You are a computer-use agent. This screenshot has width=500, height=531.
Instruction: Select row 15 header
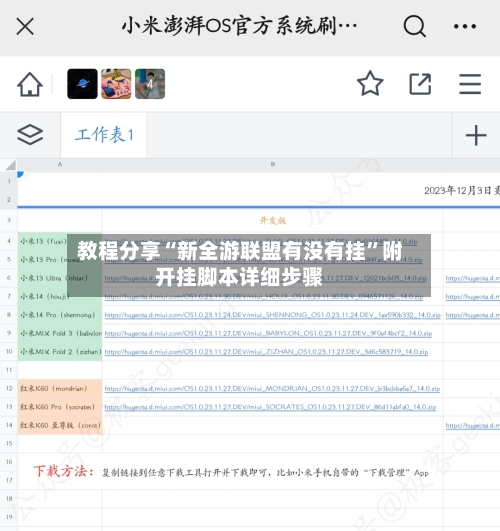9,443
